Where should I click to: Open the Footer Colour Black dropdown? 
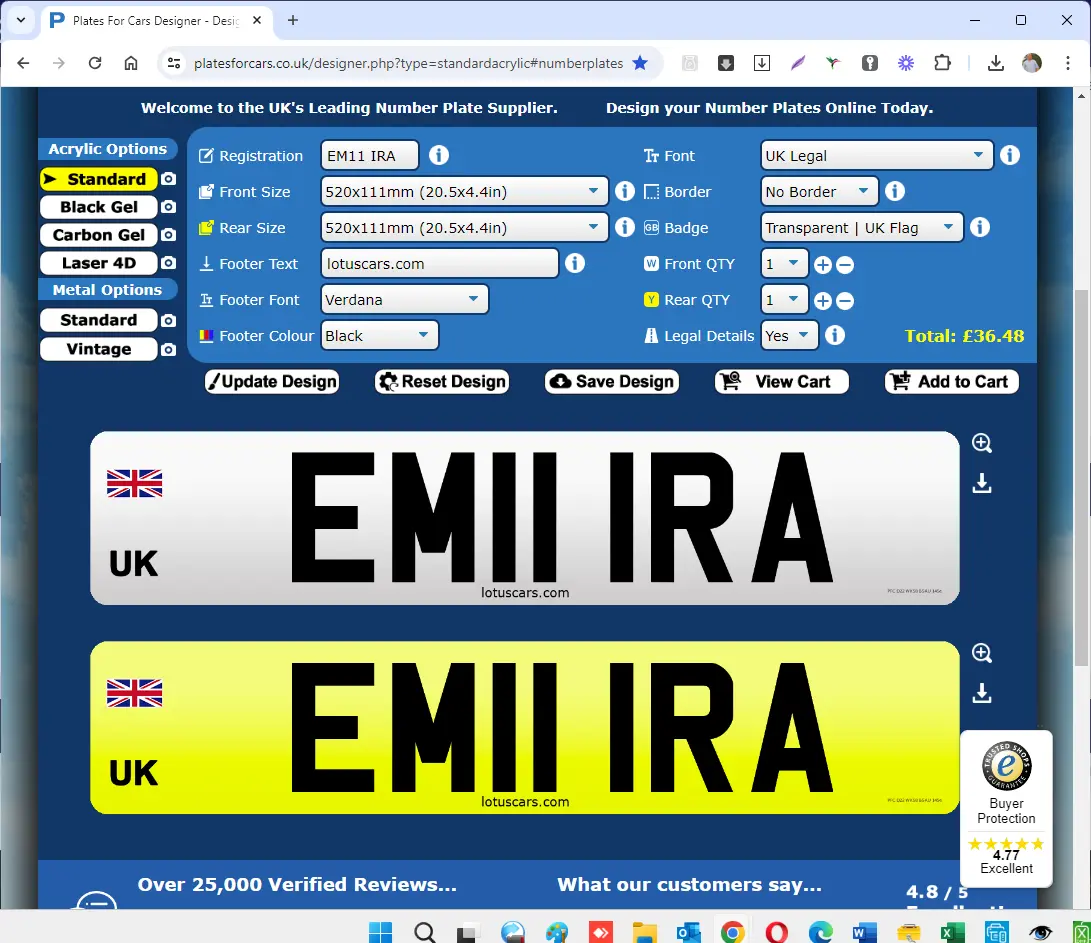(x=380, y=336)
